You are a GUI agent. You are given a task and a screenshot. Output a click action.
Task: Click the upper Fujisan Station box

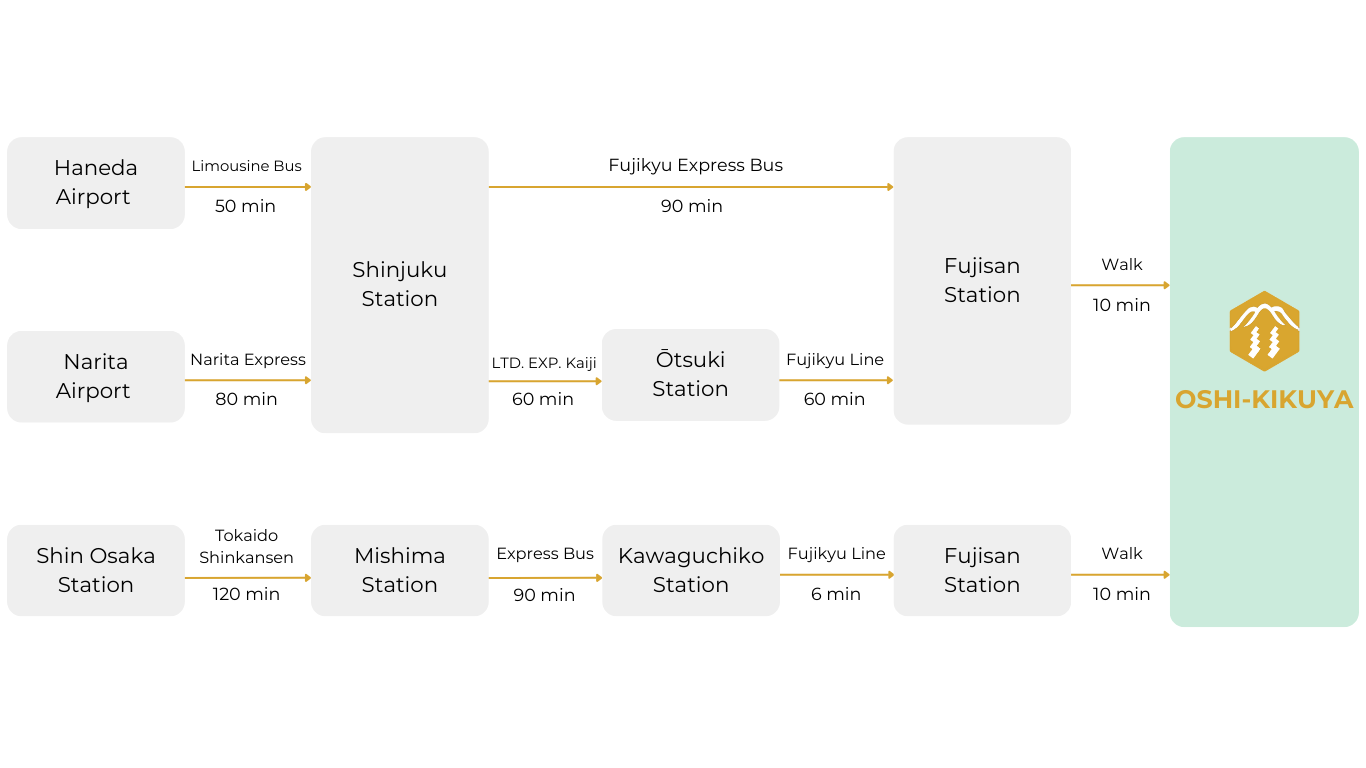[982, 280]
